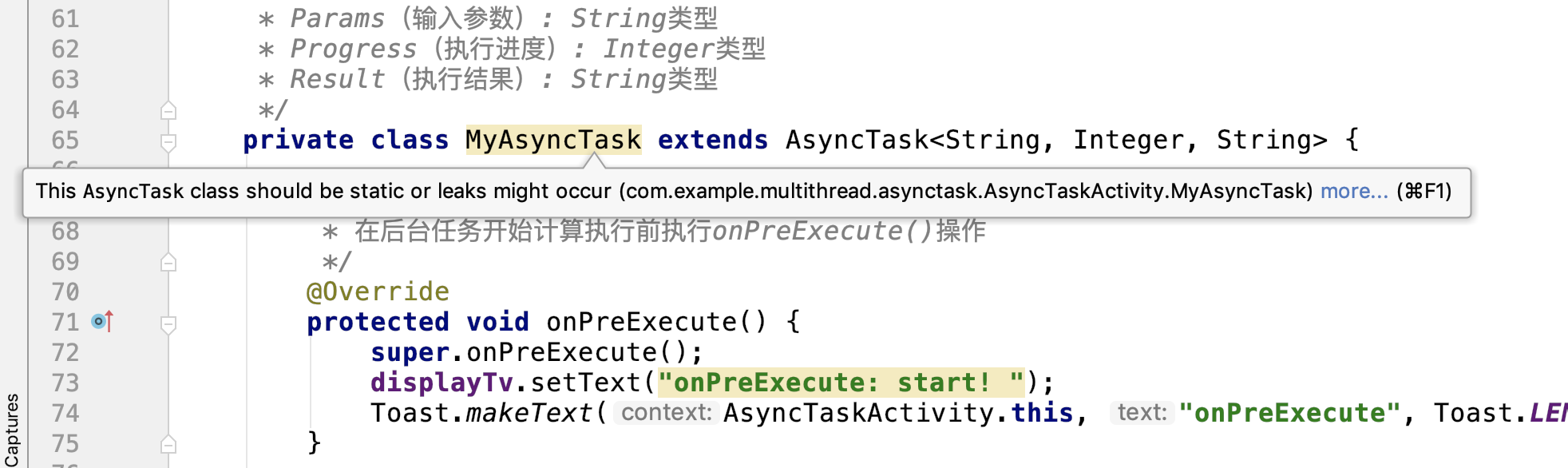1568x468 pixels.
Task: Collapse the comment fold marker at line 64
Action: (168, 111)
